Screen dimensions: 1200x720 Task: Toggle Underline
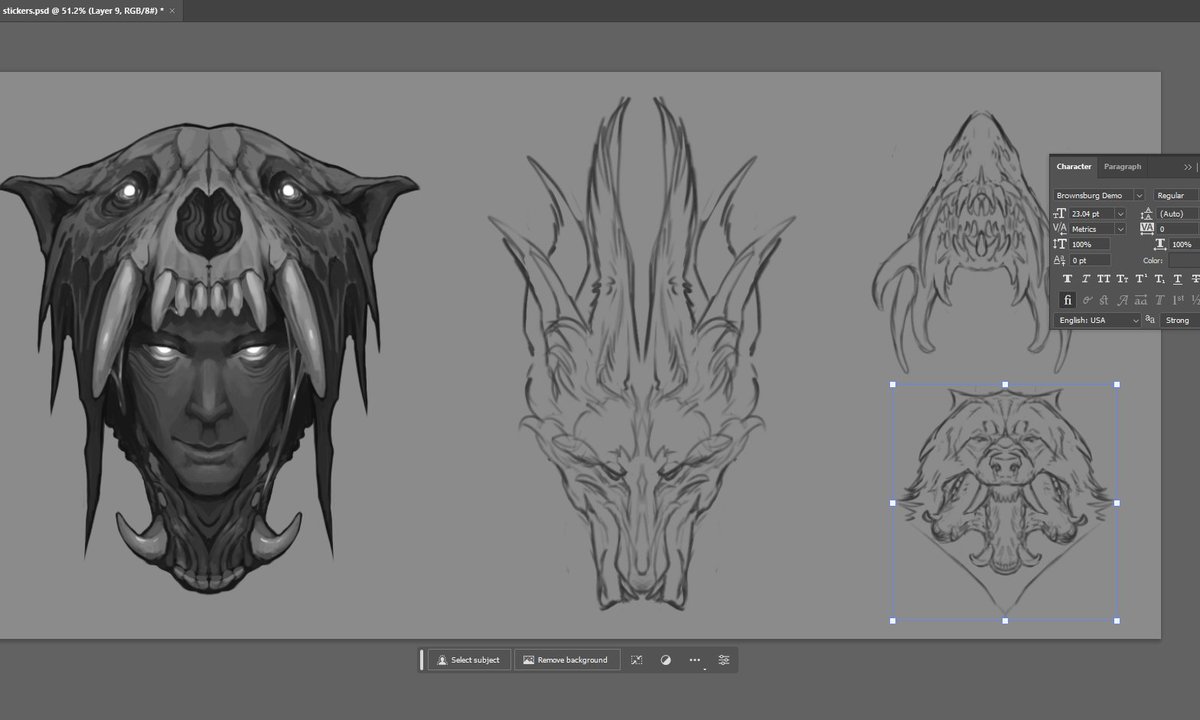(x=1178, y=279)
